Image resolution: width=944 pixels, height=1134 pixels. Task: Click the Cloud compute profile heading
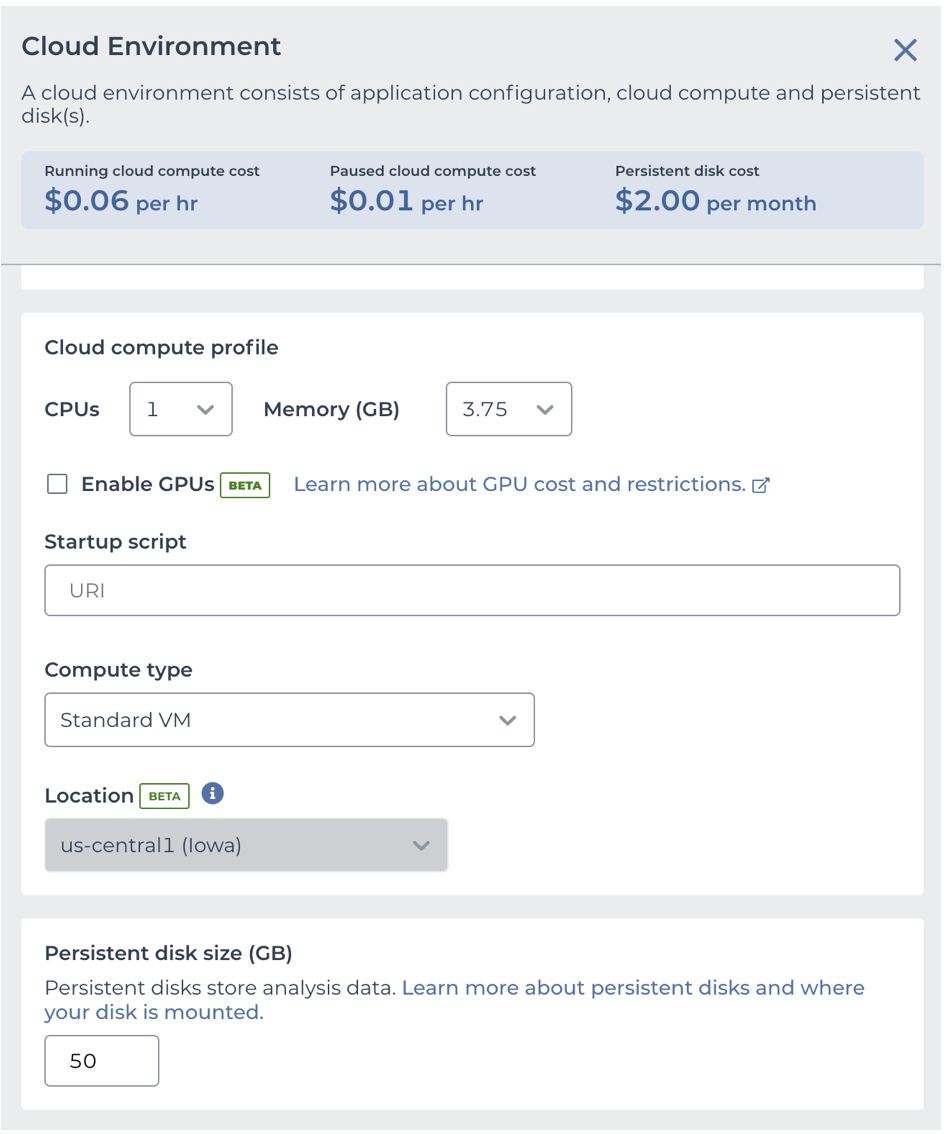pyautogui.click(x=161, y=348)
